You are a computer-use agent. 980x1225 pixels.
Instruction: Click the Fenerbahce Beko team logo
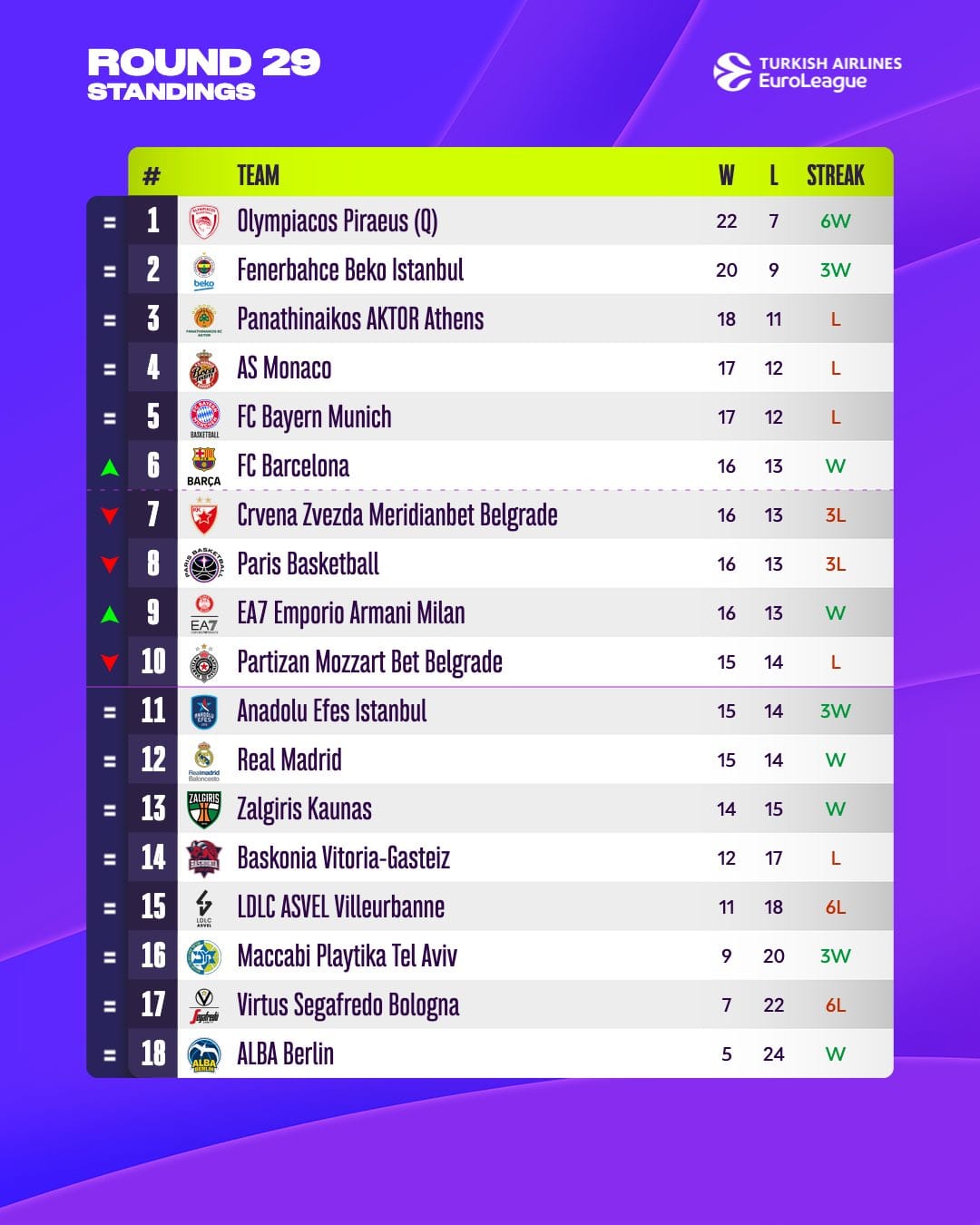tap(204, 270)
